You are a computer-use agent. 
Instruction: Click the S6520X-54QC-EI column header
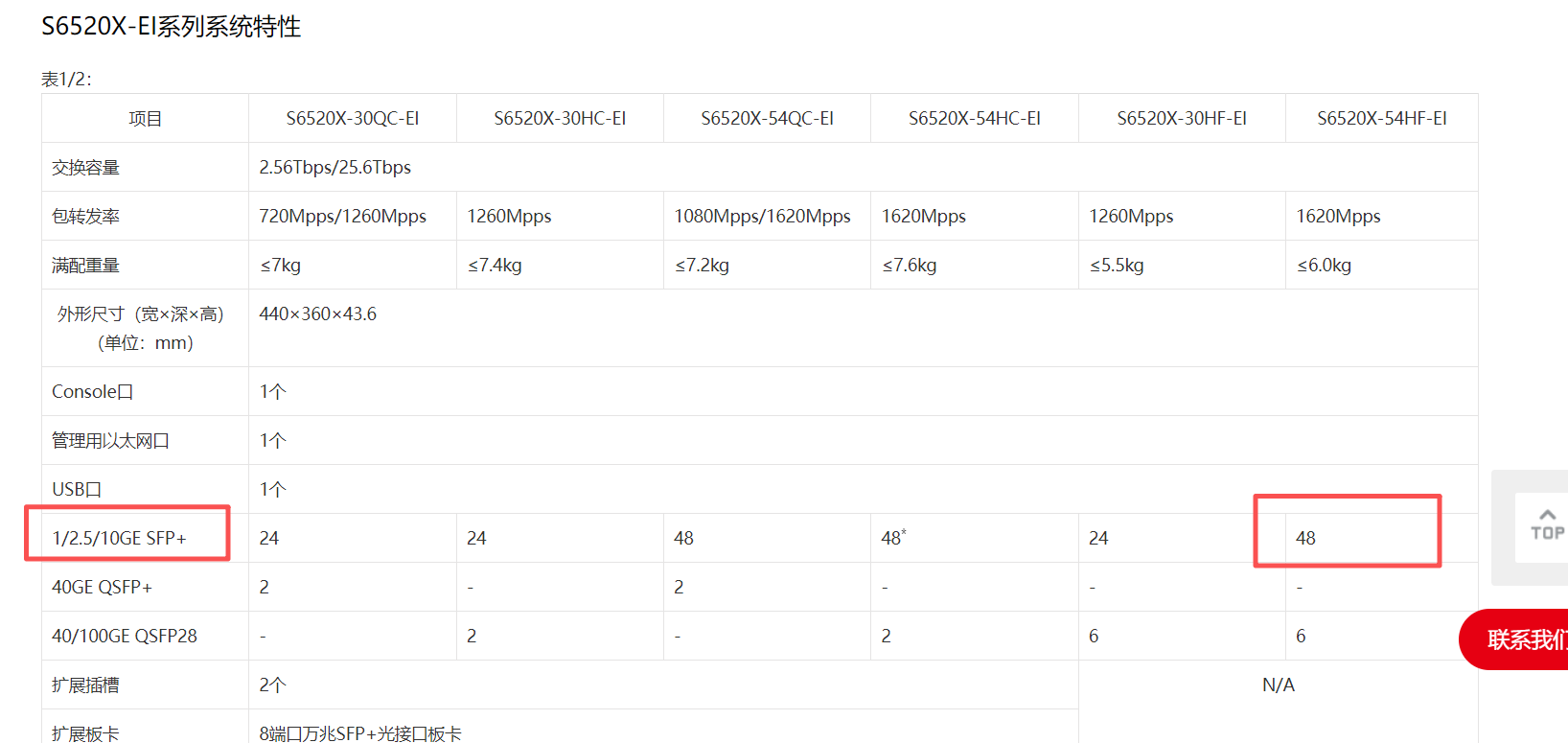[x=767, y=118]
